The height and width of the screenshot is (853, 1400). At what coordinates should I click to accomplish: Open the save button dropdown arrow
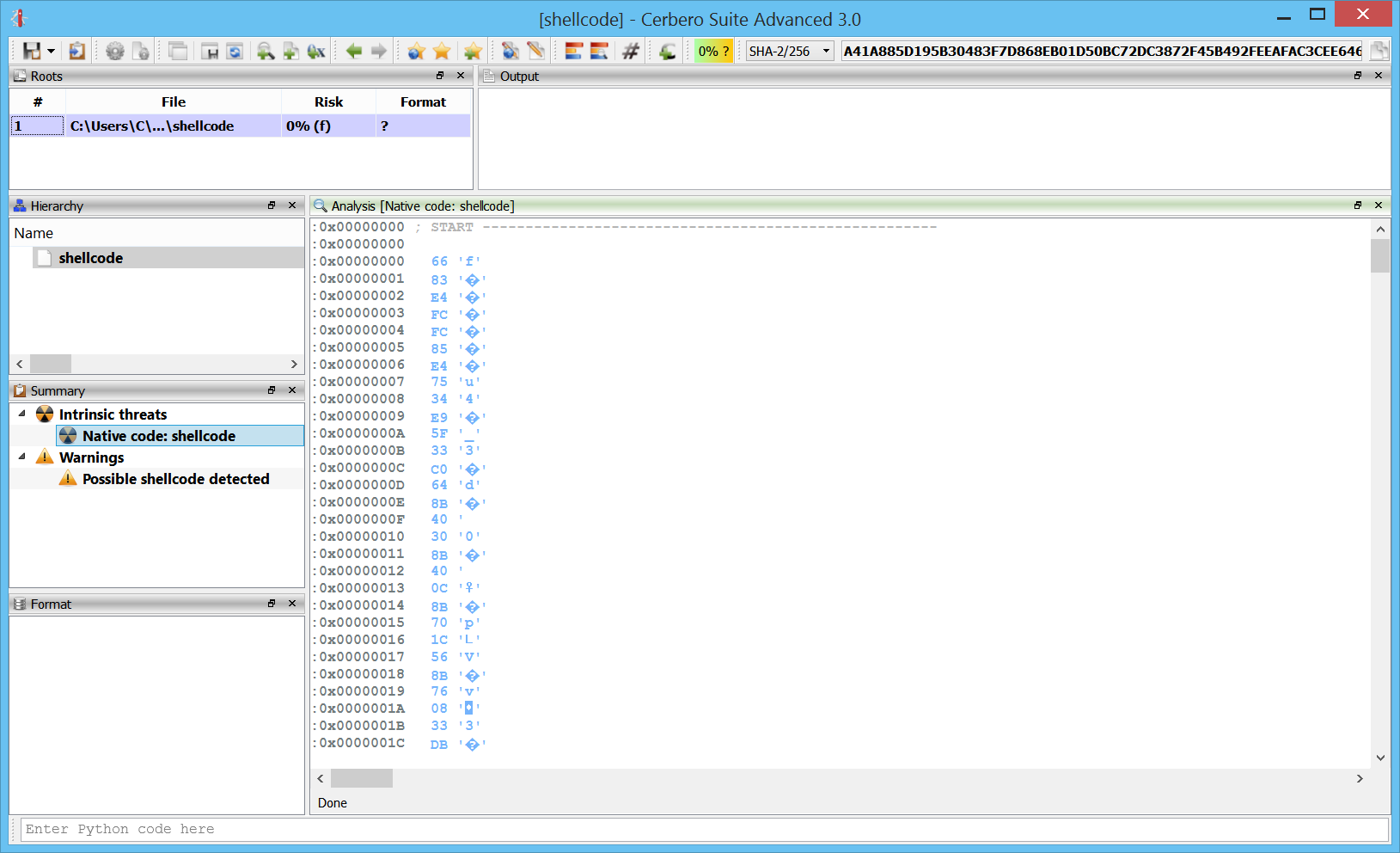point(51,52)
